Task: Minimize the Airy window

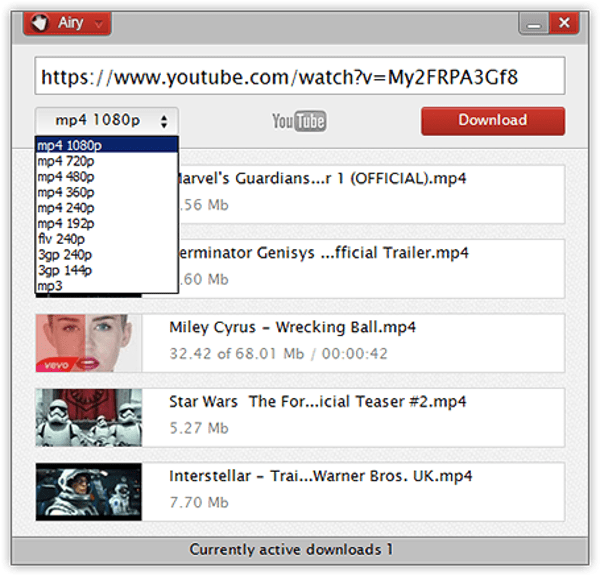Action: pos(536,24)
